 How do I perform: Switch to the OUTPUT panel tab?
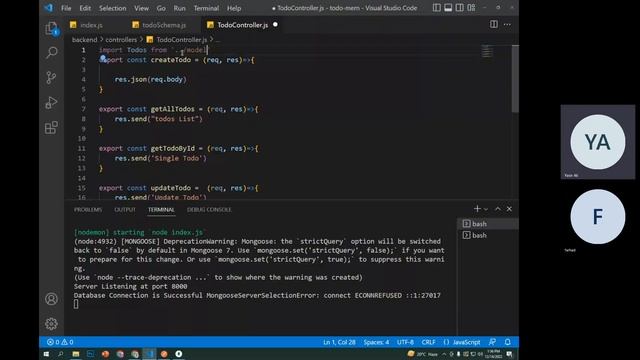125,209
